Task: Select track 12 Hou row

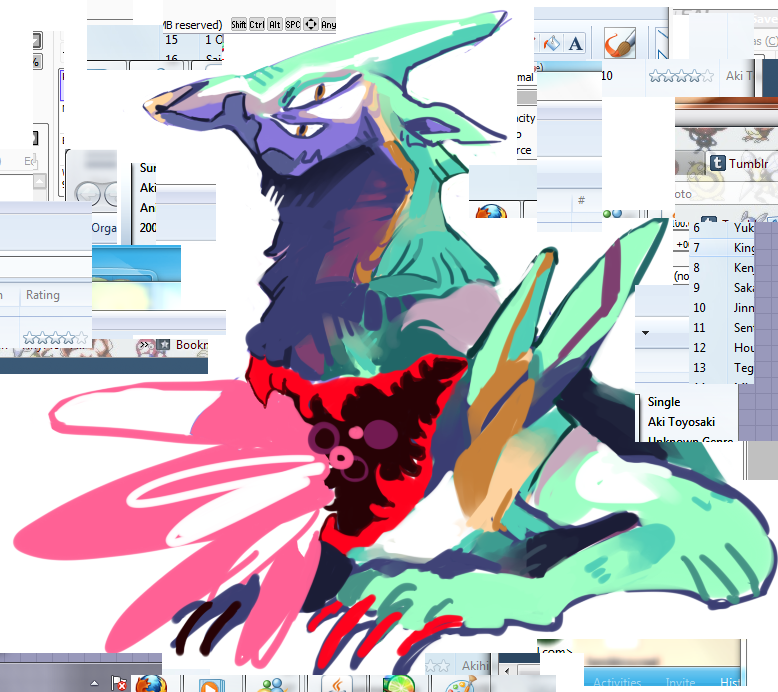Action: click(722, 348)
